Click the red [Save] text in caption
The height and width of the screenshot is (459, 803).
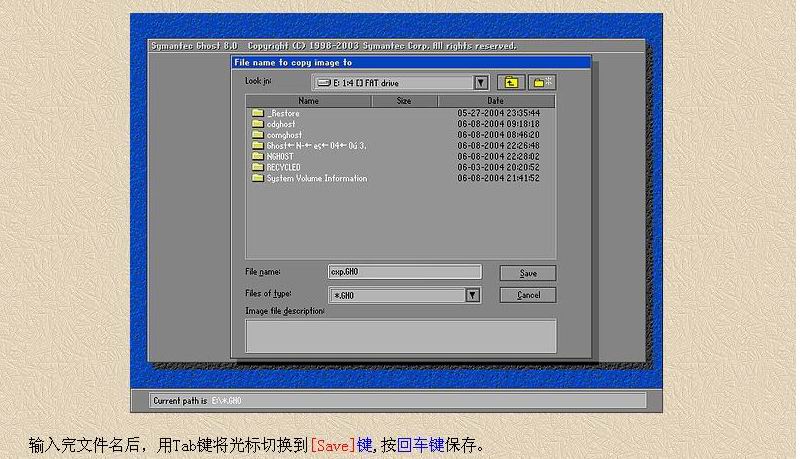pos(333,445)
